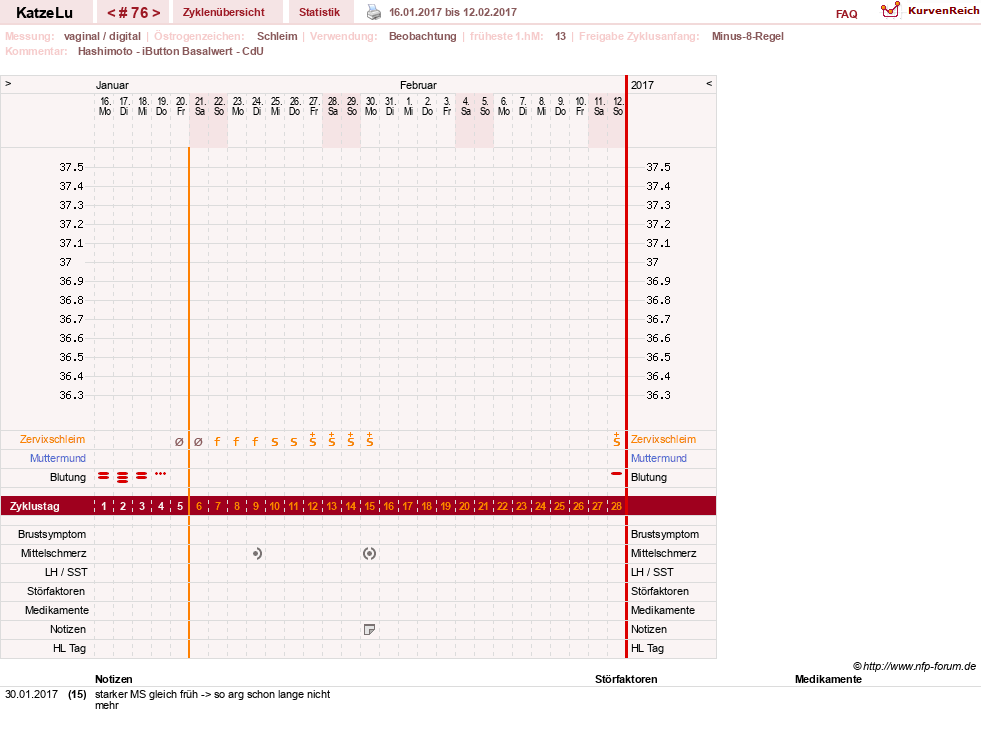Viewport: 981px width, 732px height.
Task: Click cycle day 1 in Zyklustag row
Action: pos(104,506)
